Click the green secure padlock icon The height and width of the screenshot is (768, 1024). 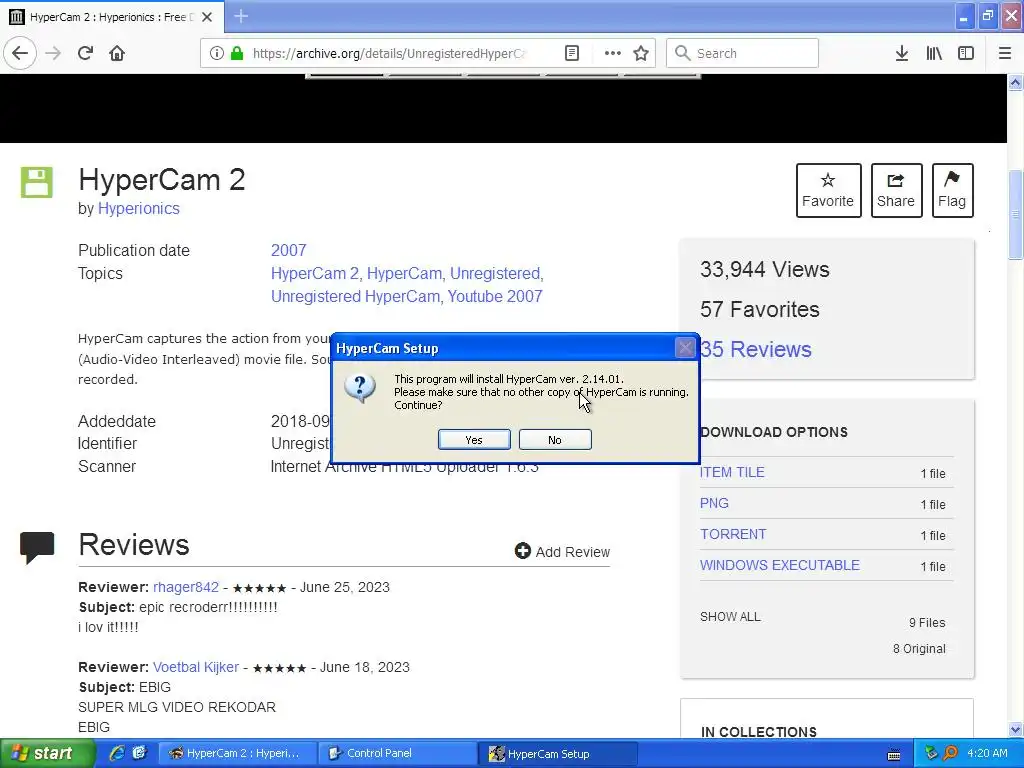[237, 53]
